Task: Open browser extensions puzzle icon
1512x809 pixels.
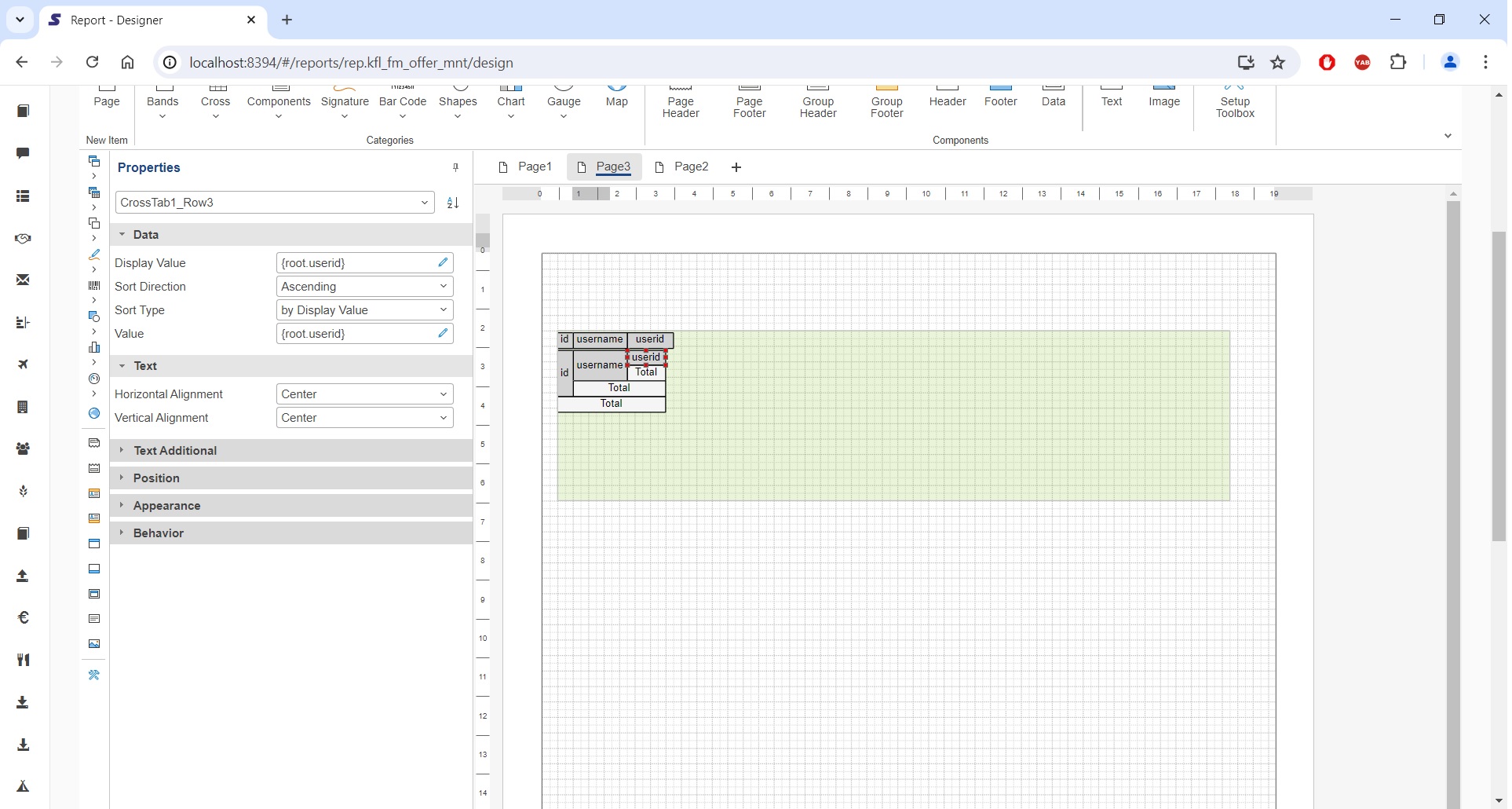Action: point(1398,62)
